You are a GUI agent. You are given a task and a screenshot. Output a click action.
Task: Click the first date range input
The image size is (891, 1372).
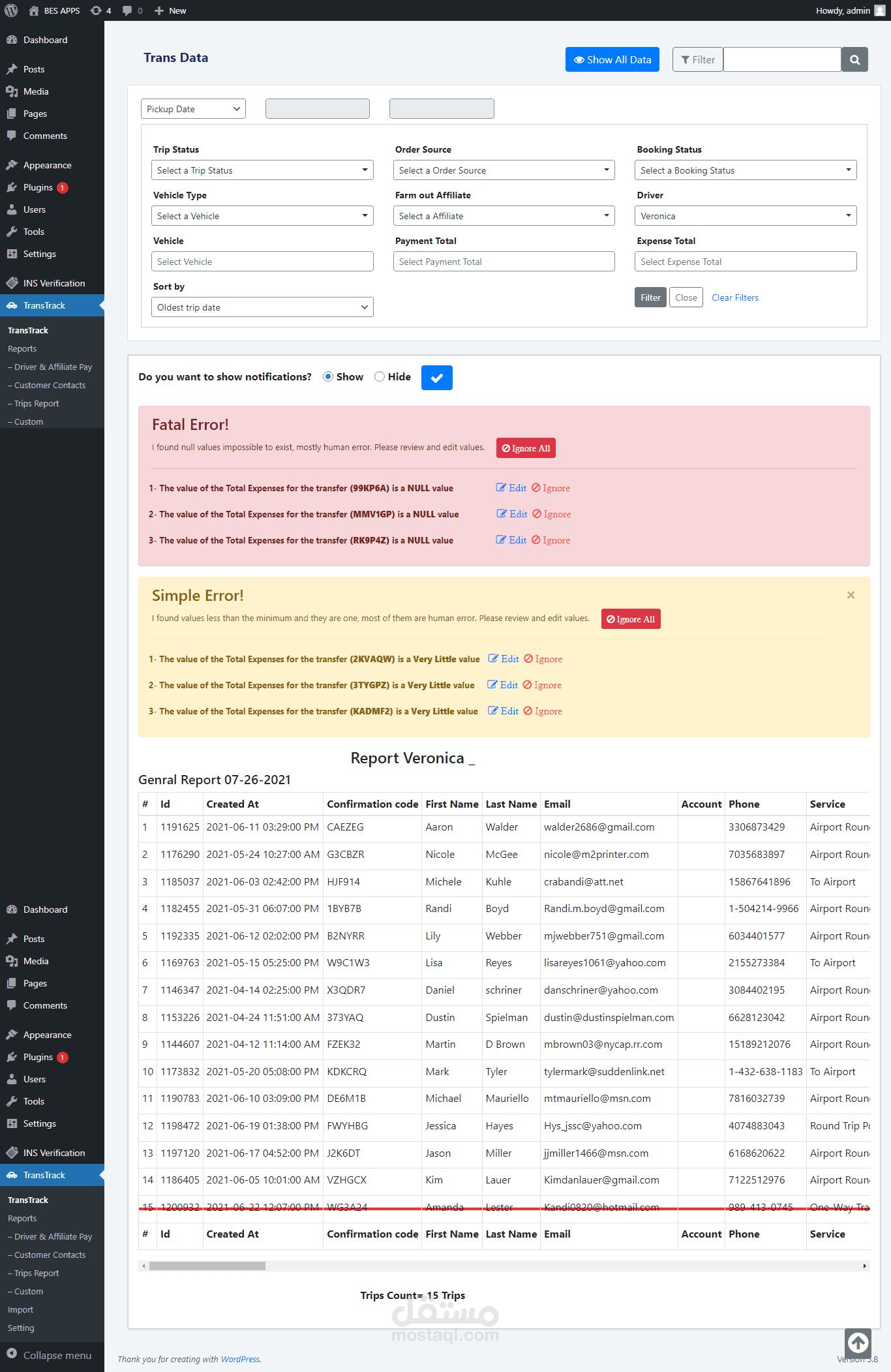(318, 109)
